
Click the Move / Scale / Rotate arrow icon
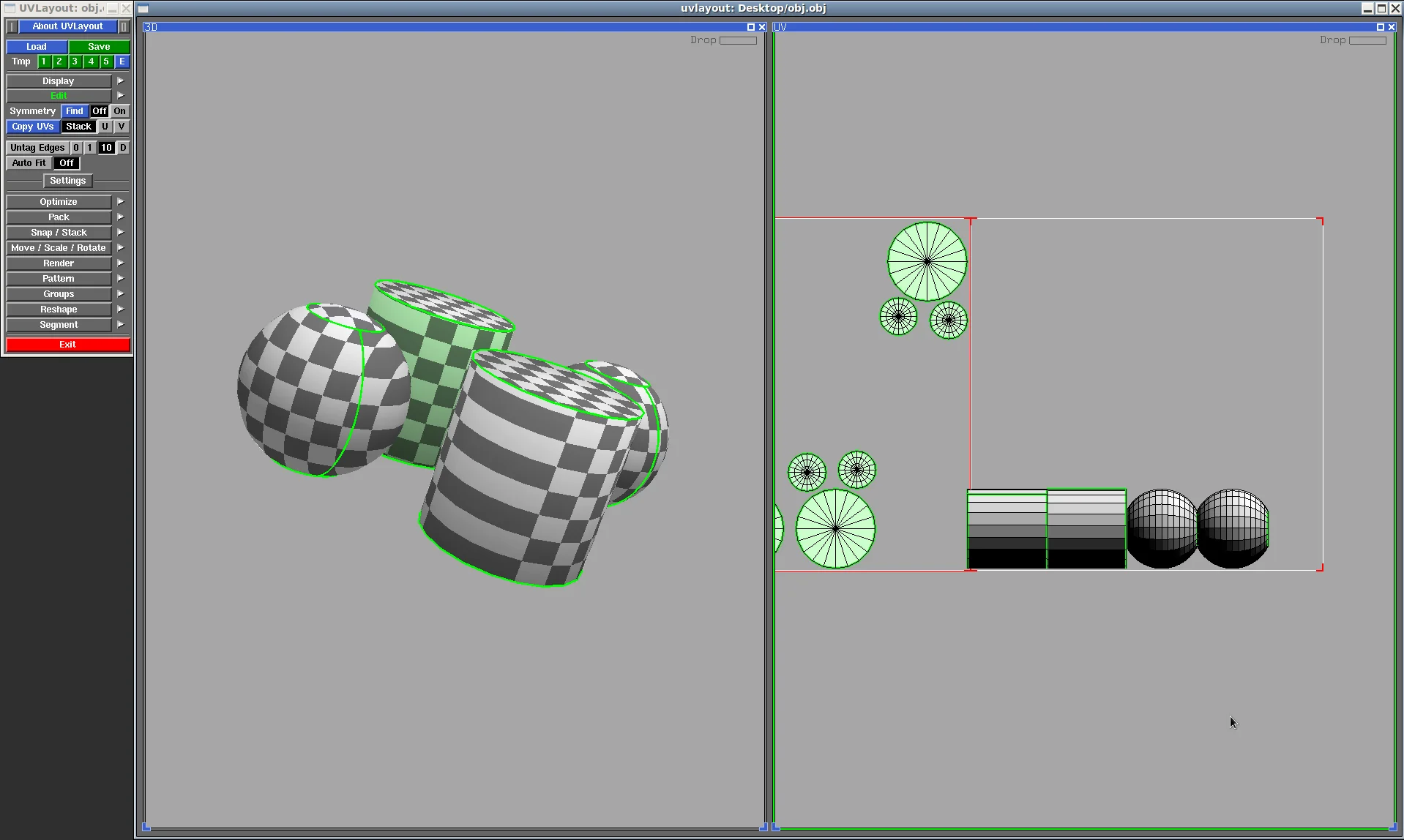tap(120, 247)
